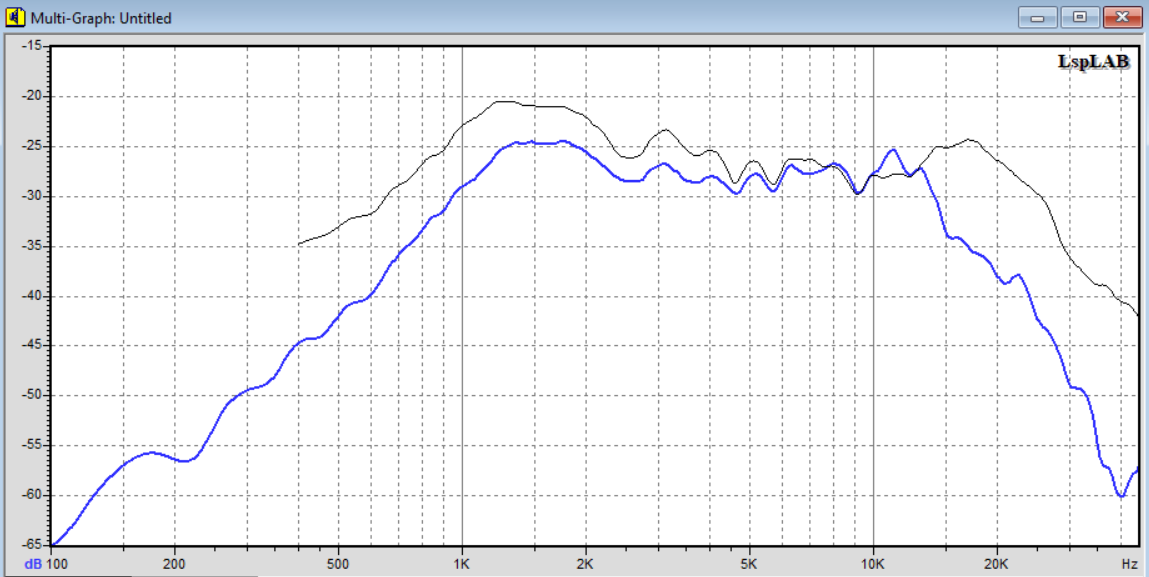Click the -15 dB axis value
This screenshot has height=577, width=1149.
click(x=34, y=46)
